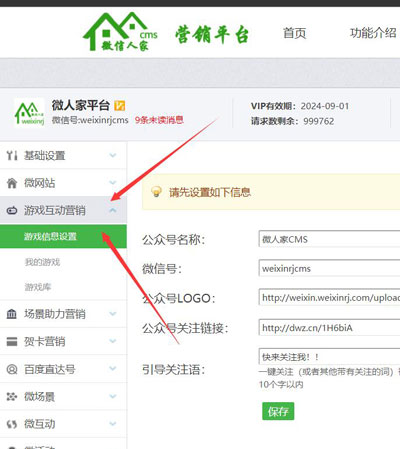Click the arrows icon for 微互动
This screenshot has height=449, width=400.
12,424
